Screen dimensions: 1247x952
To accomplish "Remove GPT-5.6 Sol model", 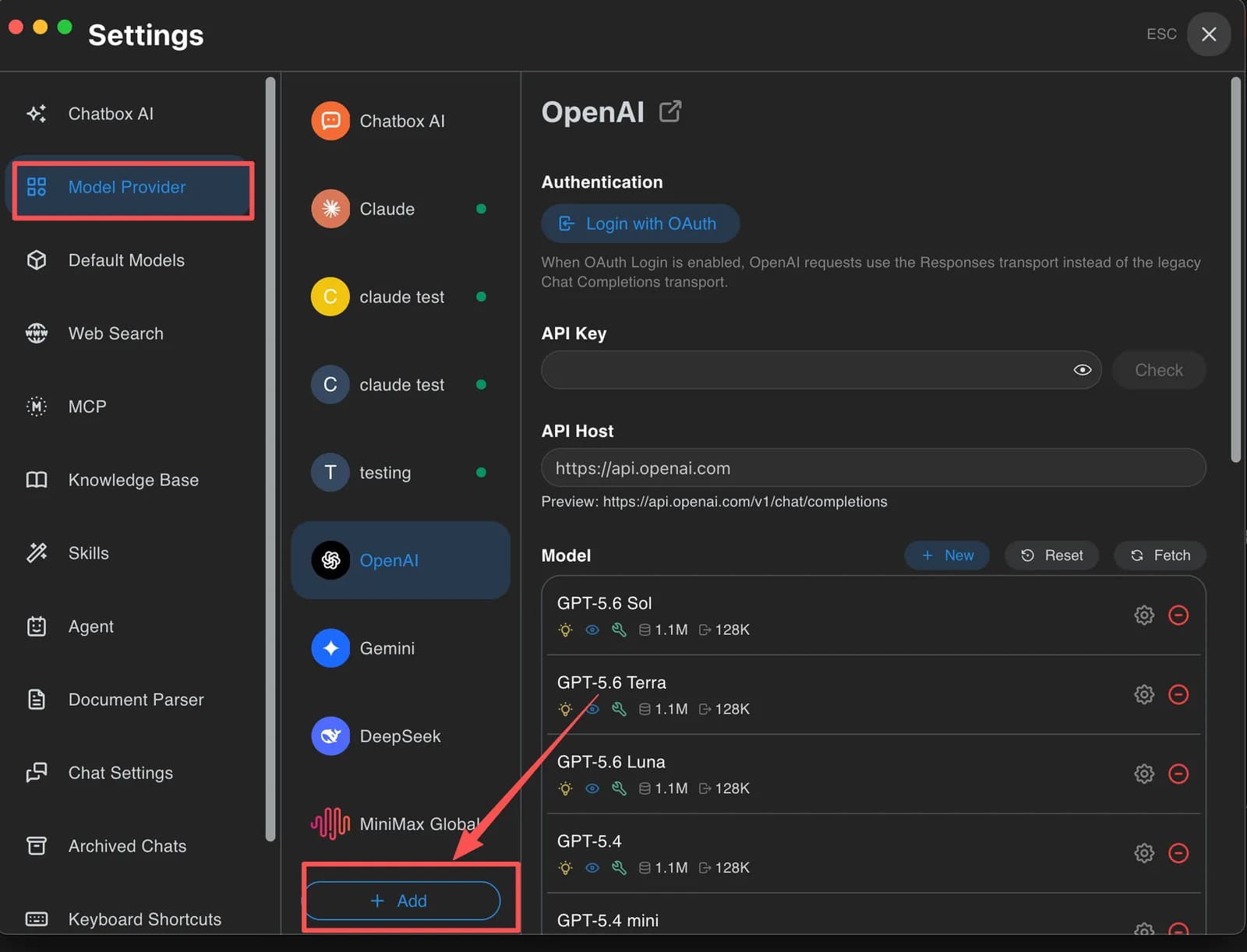I will [x=1178, y=615].
